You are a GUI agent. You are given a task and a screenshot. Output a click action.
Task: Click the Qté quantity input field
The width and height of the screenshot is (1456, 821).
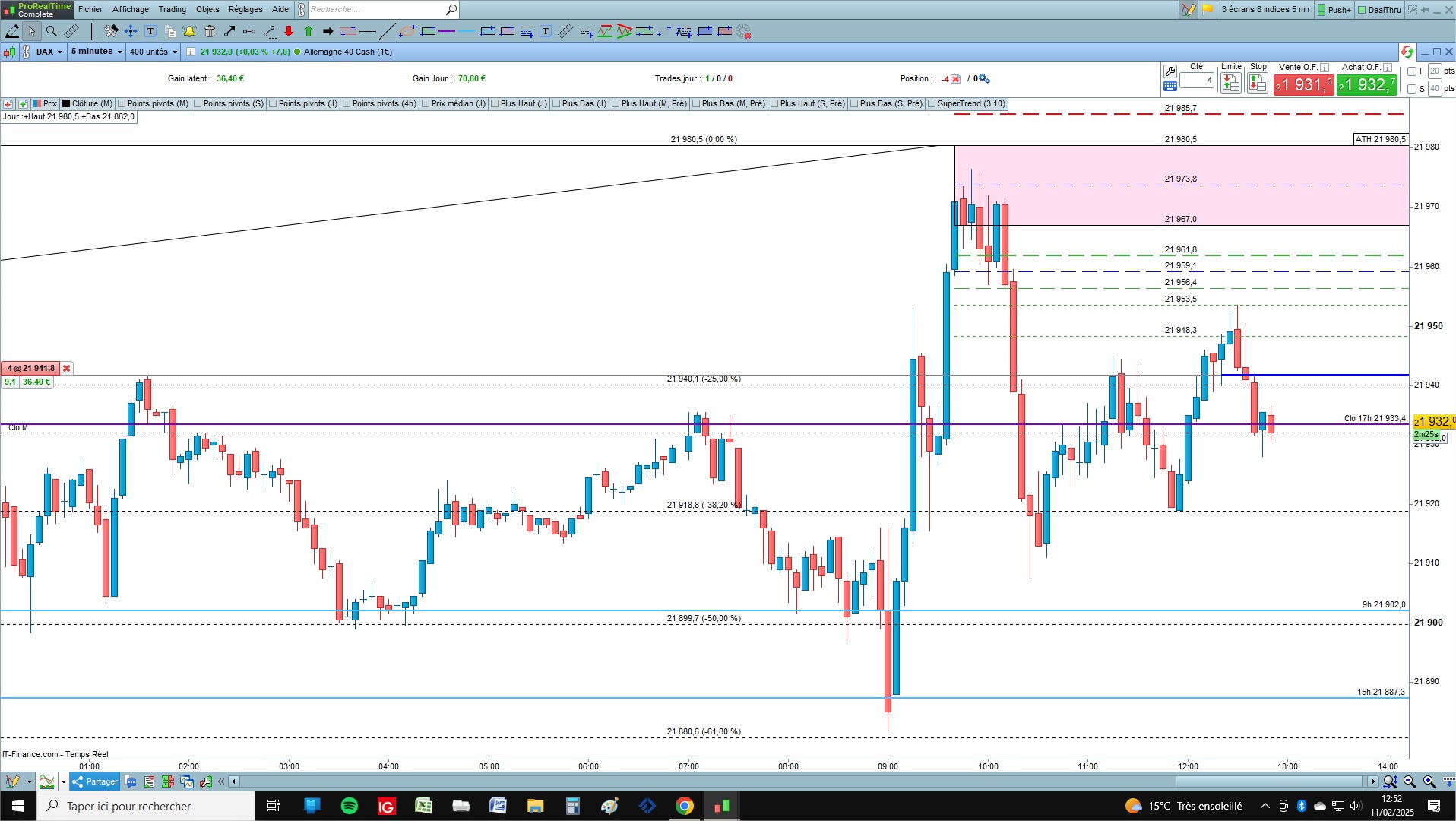point(1197,80)
